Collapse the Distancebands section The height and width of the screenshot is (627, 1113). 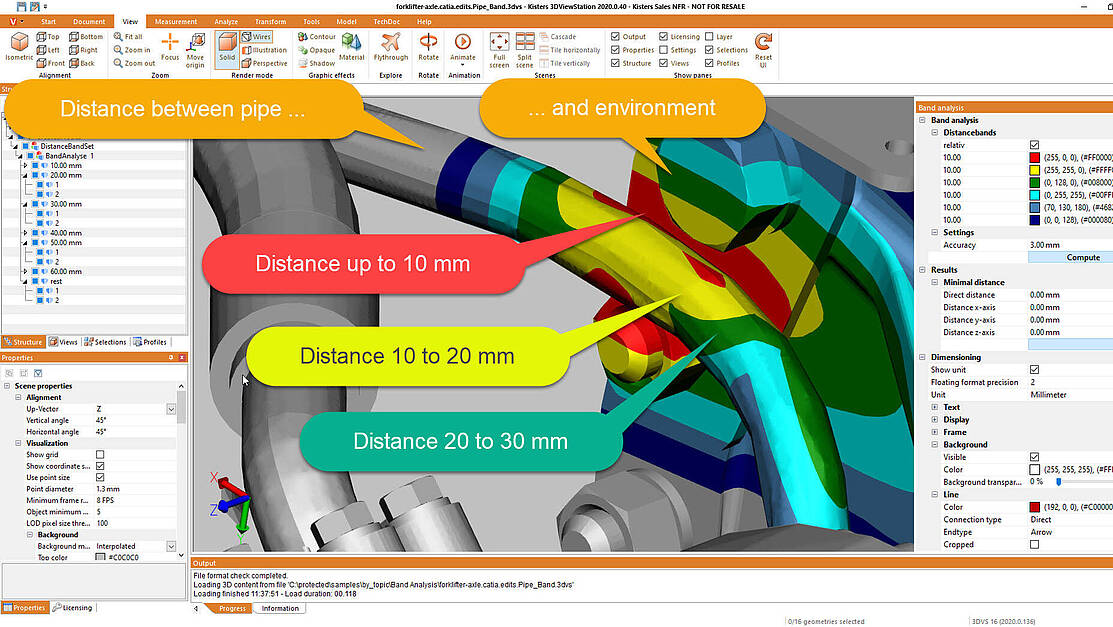tap(935, 133)
